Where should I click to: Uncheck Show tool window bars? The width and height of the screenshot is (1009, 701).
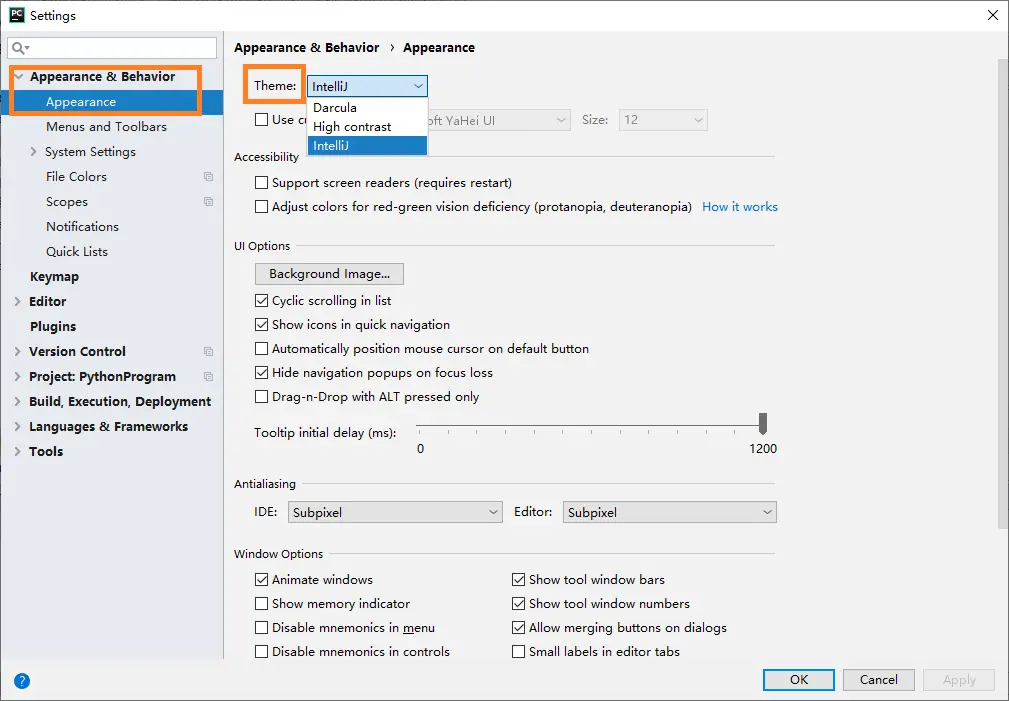(518, 579)
